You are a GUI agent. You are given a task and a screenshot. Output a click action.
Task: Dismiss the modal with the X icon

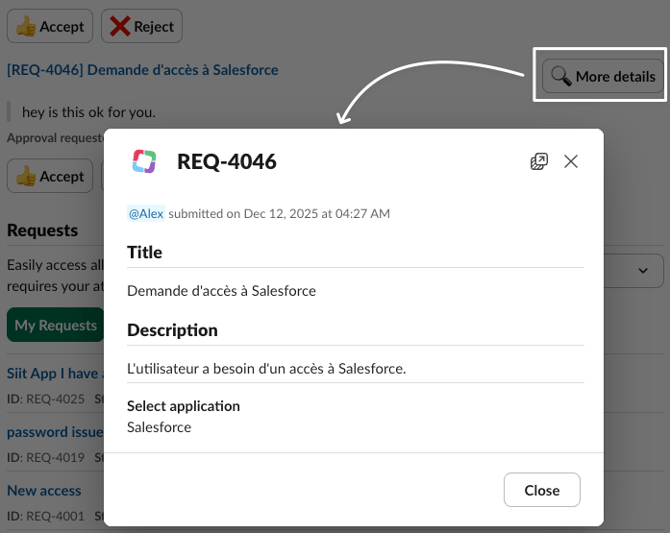coord(571,161)
